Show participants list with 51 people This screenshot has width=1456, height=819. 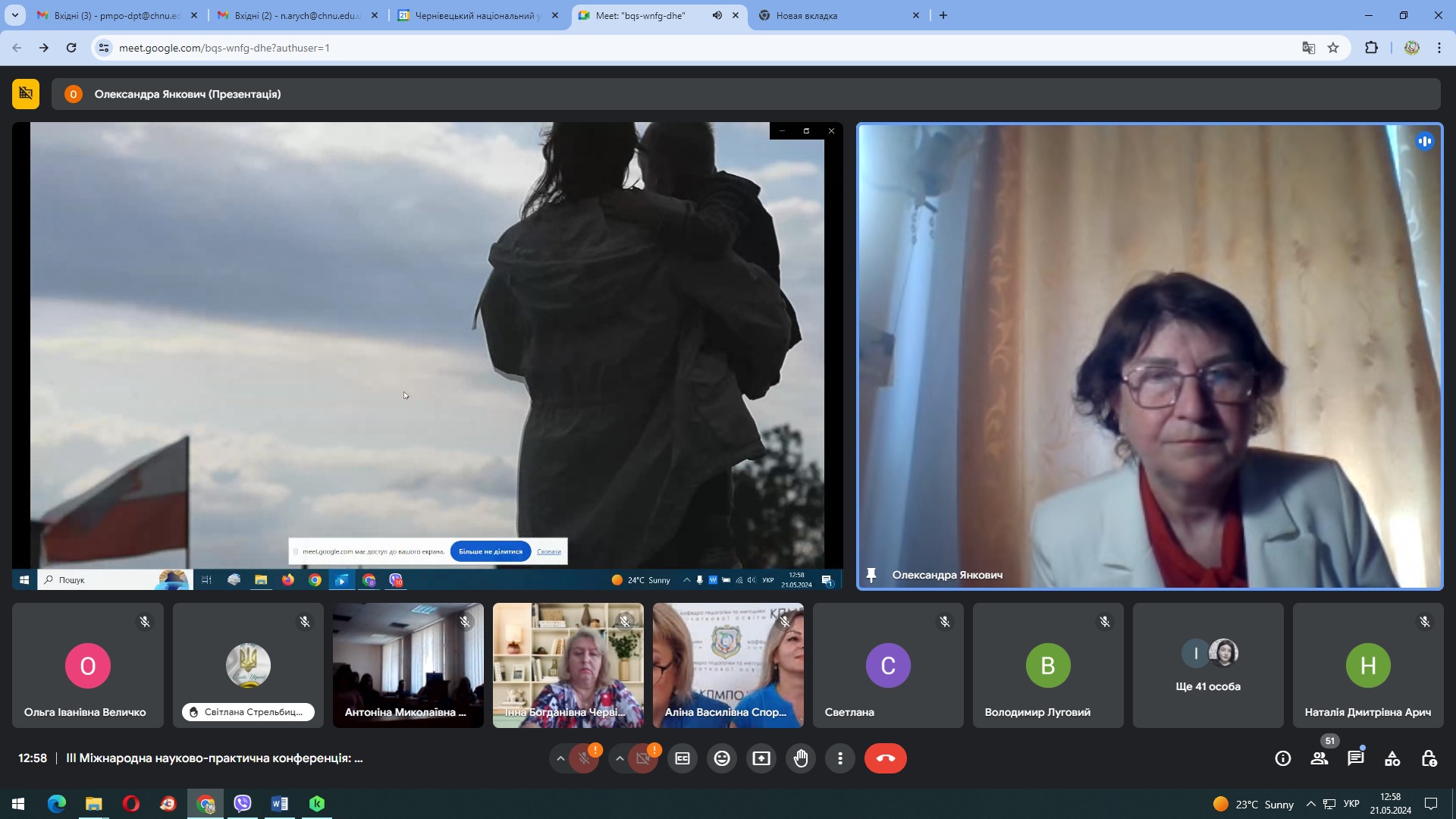point(1319,758)
